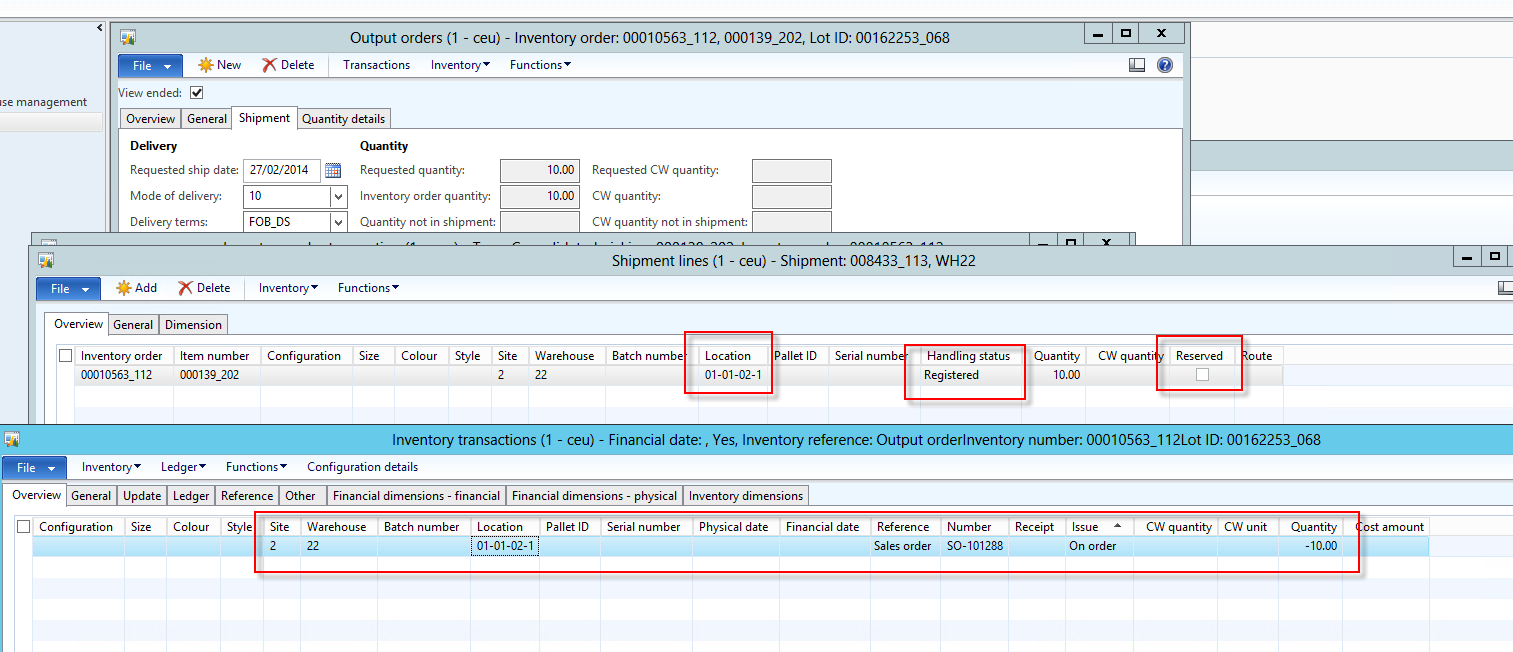The width and height of the screenshot is (1513, 652).
Task: Click the view layout icon beside help
Action: pyautogui.click(x=1137, y=65)
